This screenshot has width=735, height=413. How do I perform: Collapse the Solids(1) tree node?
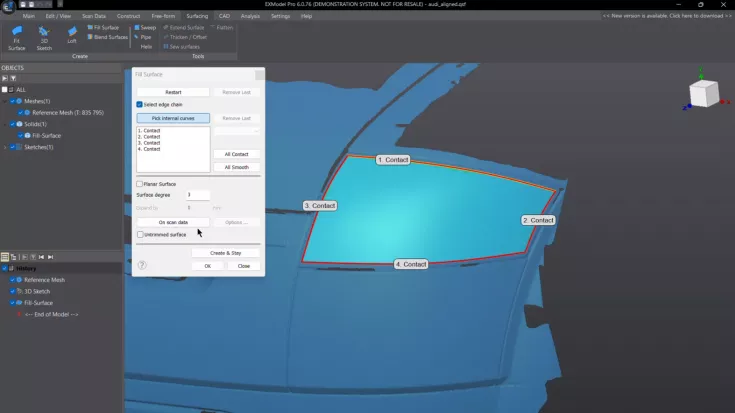[6, 124]
